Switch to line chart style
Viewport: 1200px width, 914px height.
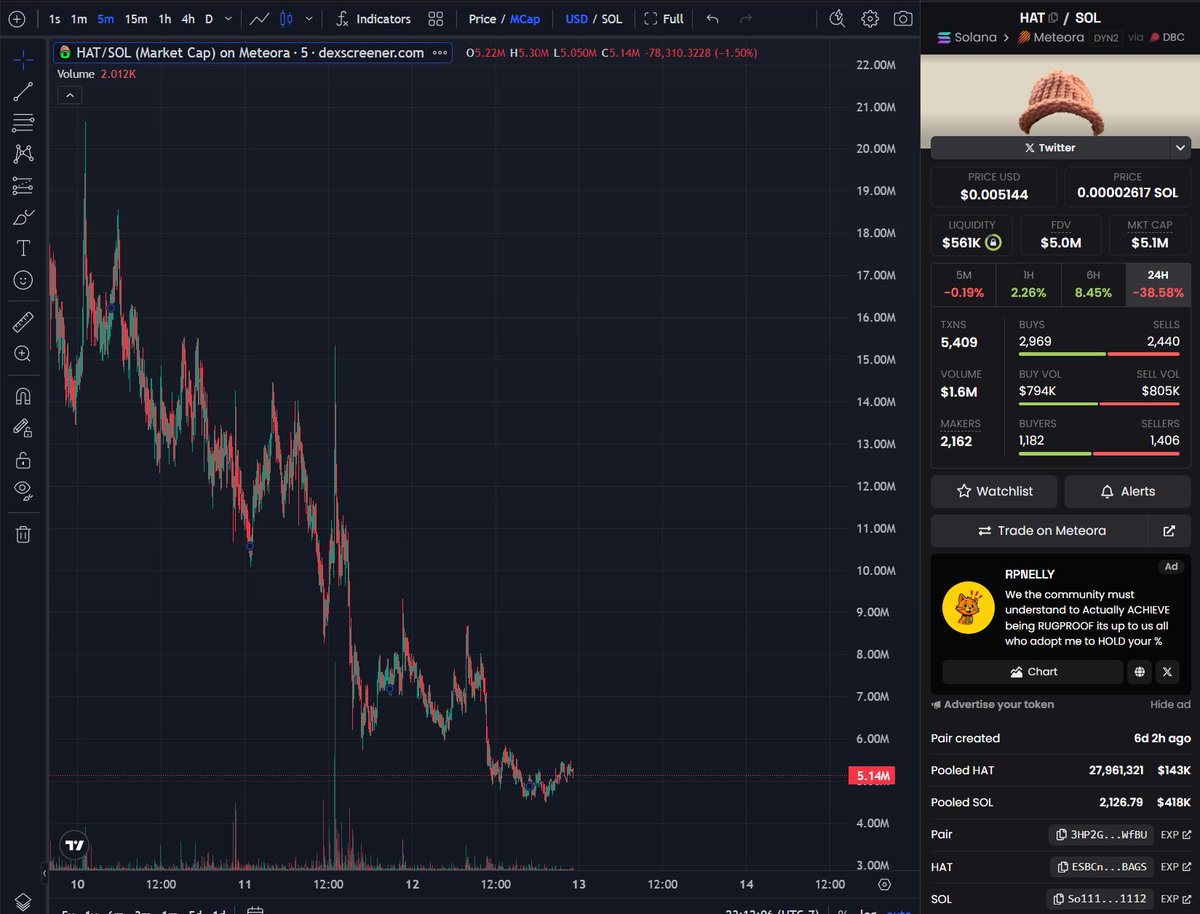pyautogui.click(x=260, y=19)
